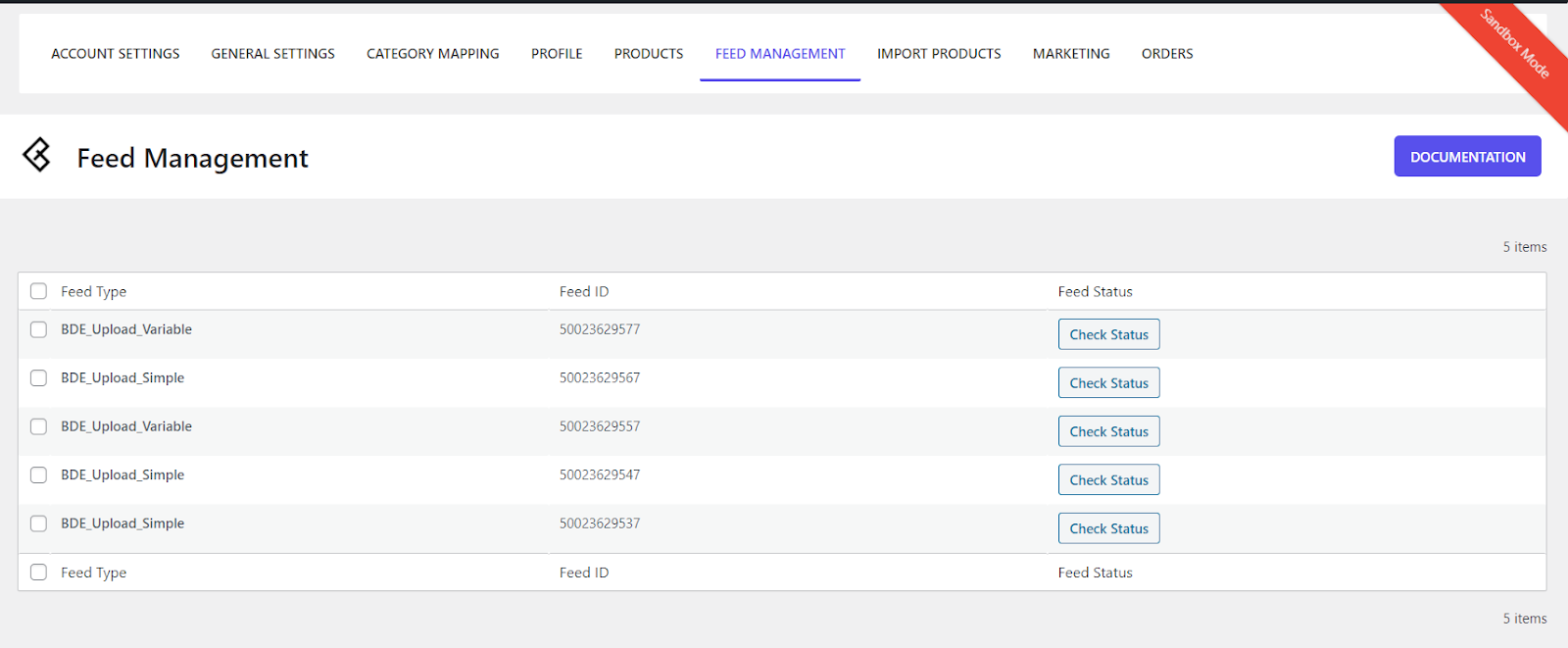Switch to the General Settings tab
1568x648 pixels.
click(273, 54)
